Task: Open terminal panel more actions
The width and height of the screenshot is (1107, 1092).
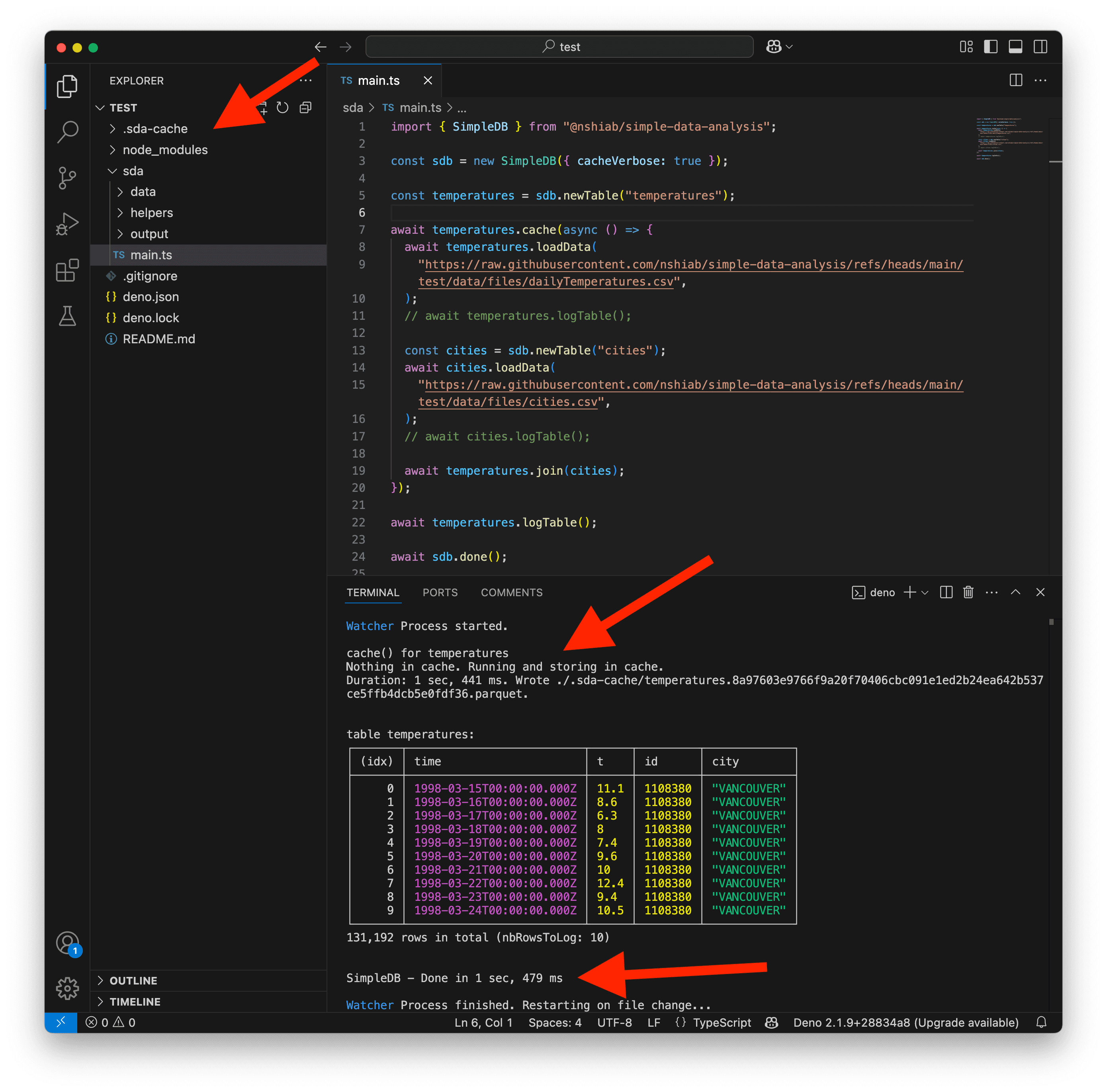Action: coord(992,593)
